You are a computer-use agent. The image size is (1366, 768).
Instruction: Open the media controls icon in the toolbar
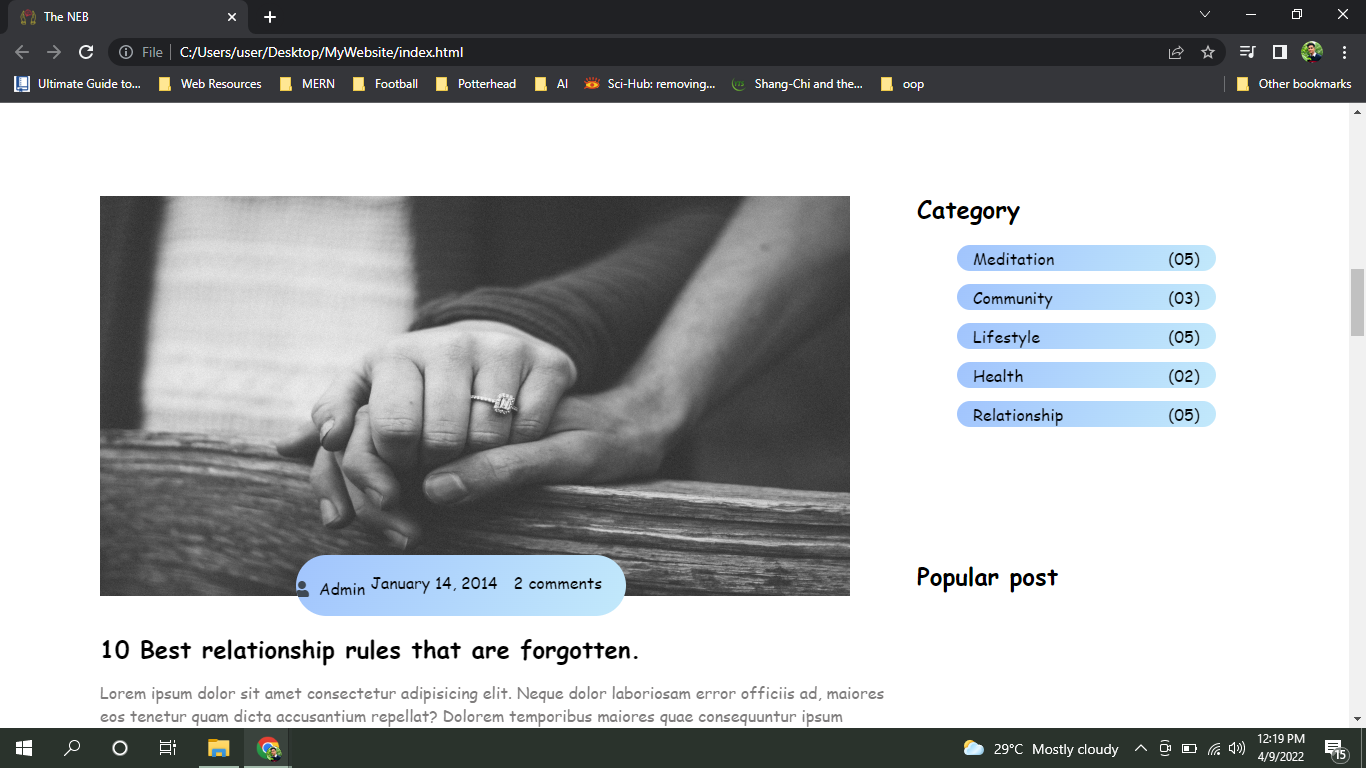pos(1245,51)
